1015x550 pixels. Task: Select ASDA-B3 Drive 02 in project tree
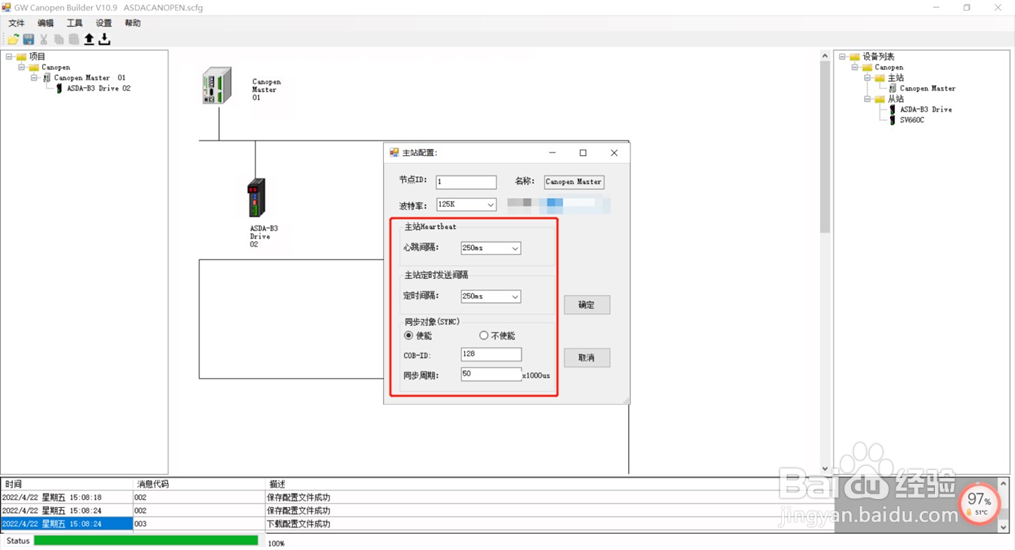click(98, 89)
